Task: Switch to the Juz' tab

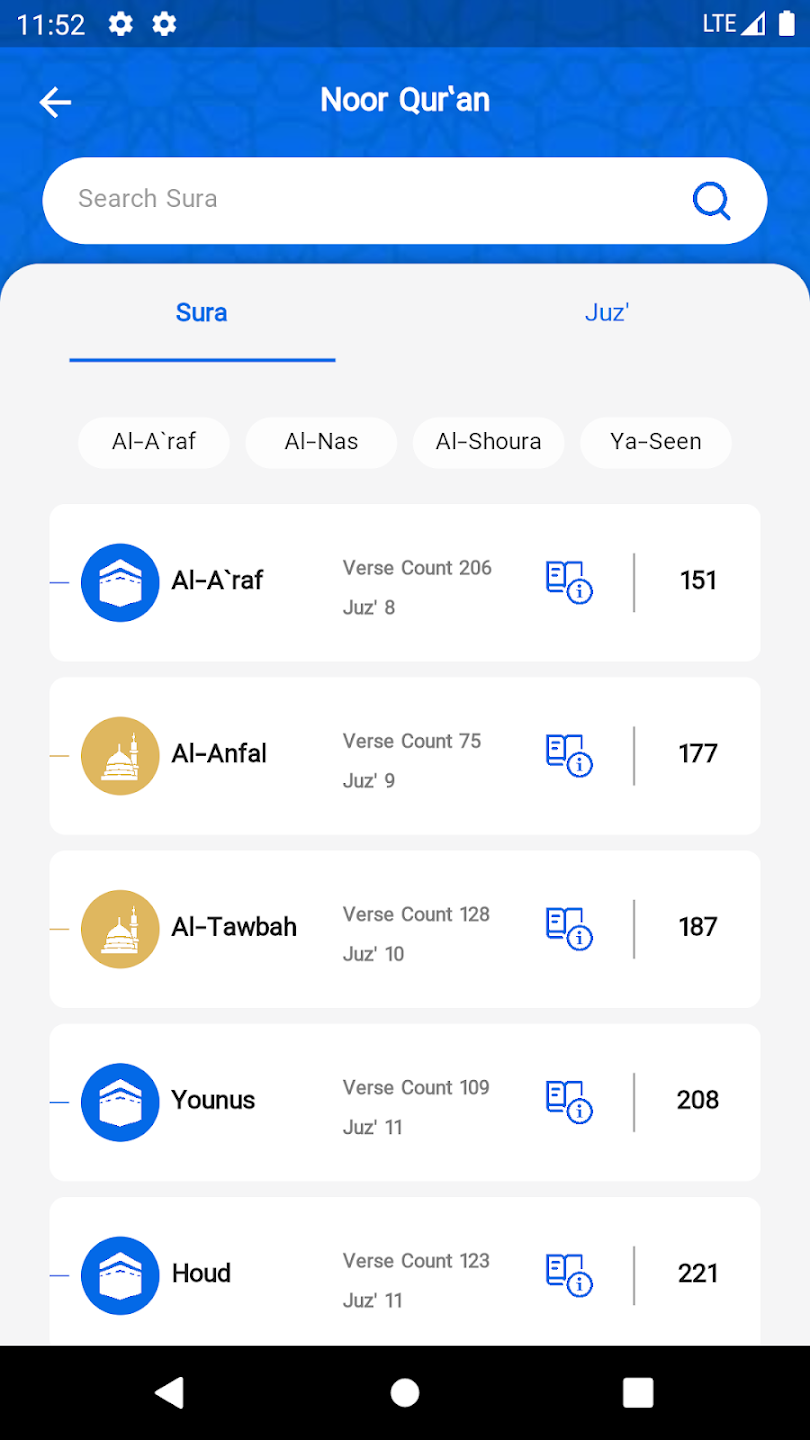Action: click(x=606, y=313)
